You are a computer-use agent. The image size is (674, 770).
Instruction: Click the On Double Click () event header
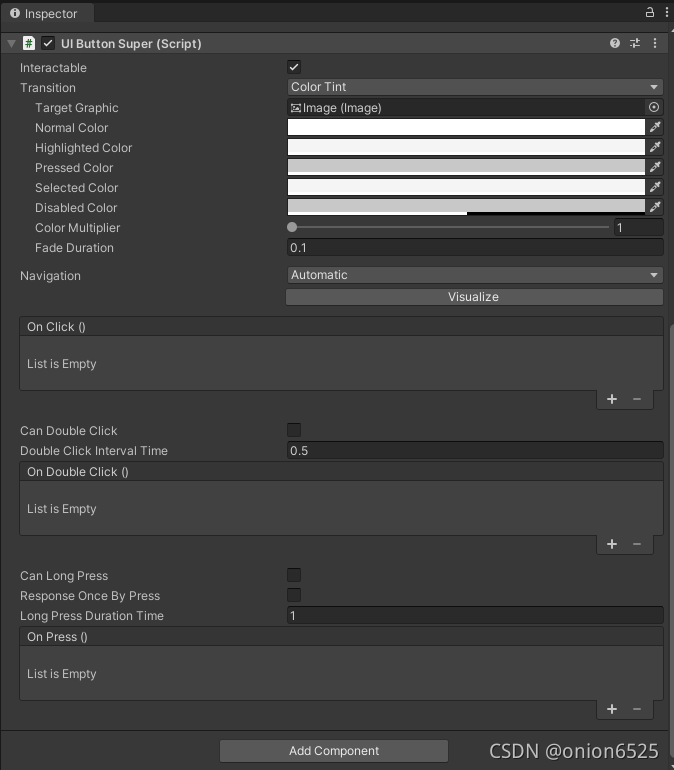pos(341,471)
